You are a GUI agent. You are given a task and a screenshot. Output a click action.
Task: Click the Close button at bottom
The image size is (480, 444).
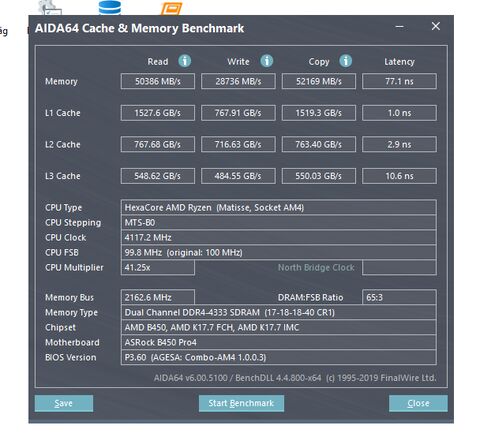[x=418, y=403]
